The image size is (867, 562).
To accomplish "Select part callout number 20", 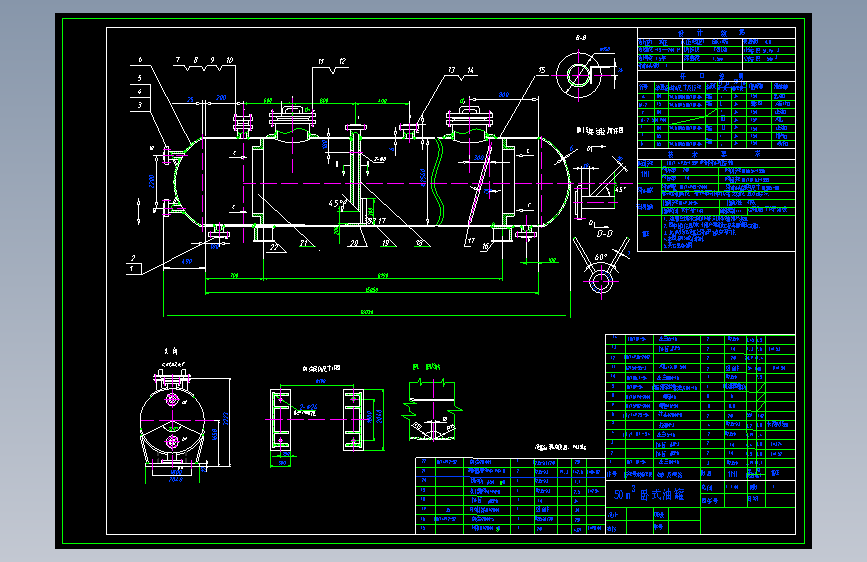I will (354, 243).
